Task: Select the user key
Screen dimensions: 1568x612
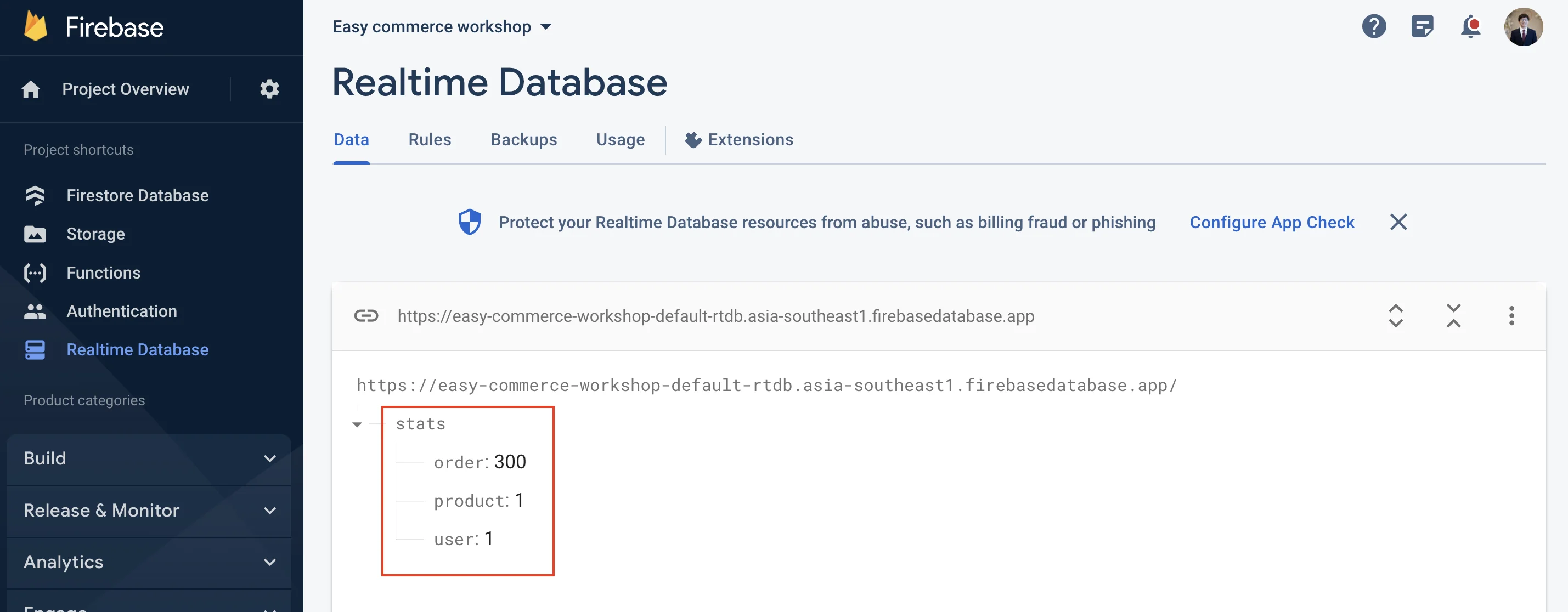Action: (455, 540)
